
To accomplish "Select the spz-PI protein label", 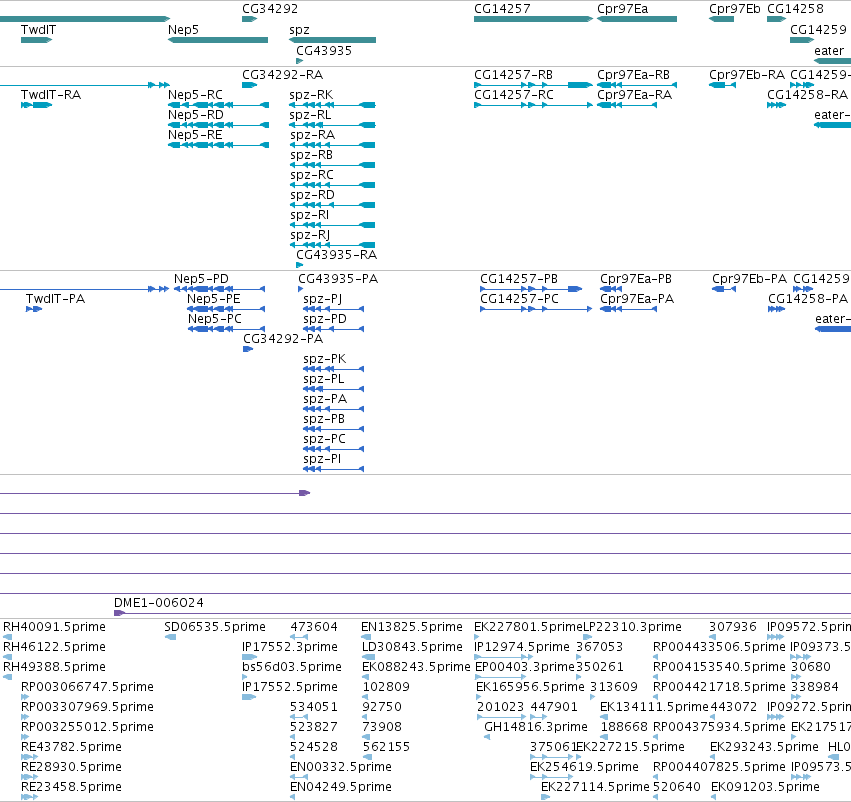I will pos(322,460).
